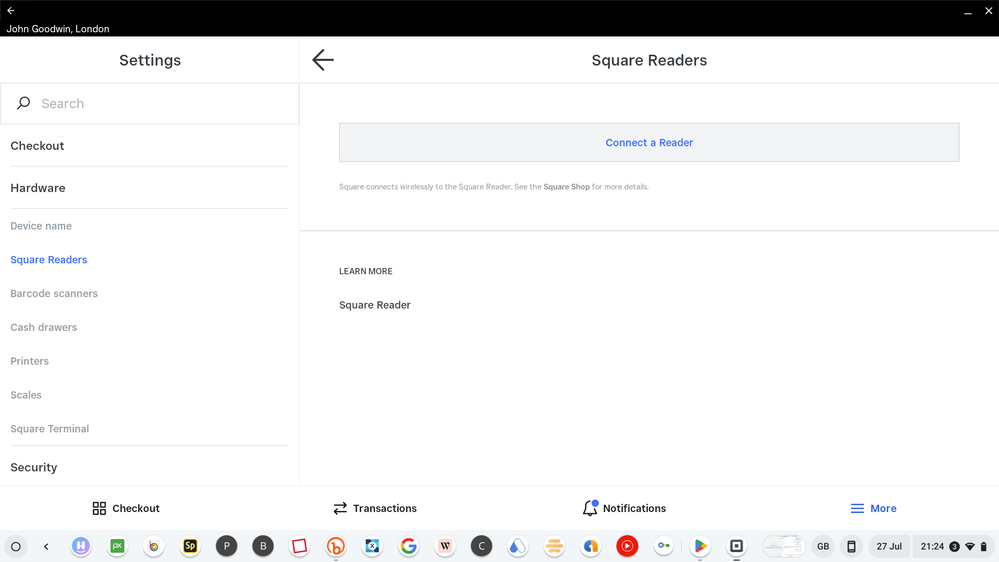The height and width of the screenshot is (562, 999).
Task: Open Notifications bell
Action: [624, 508]
